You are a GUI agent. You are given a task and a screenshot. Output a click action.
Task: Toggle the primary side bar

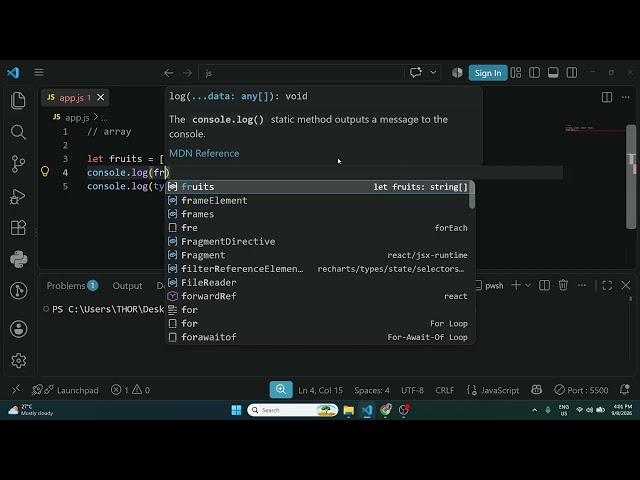click(x=534, y=73)
